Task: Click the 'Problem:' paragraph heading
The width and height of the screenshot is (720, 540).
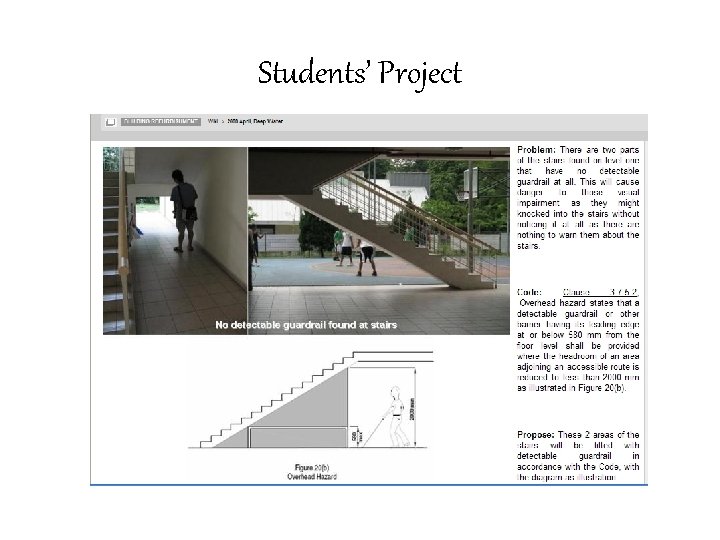Action: (x=536, y=150)
